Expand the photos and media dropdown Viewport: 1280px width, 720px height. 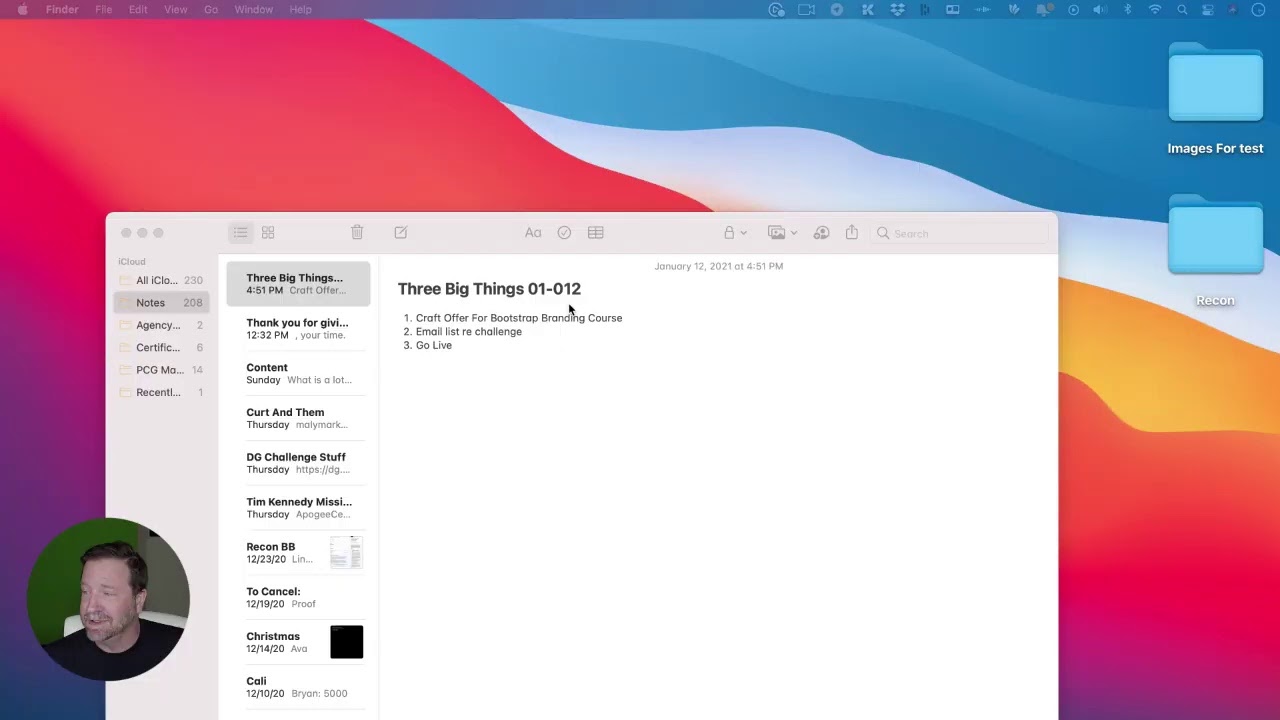point(782,233)
